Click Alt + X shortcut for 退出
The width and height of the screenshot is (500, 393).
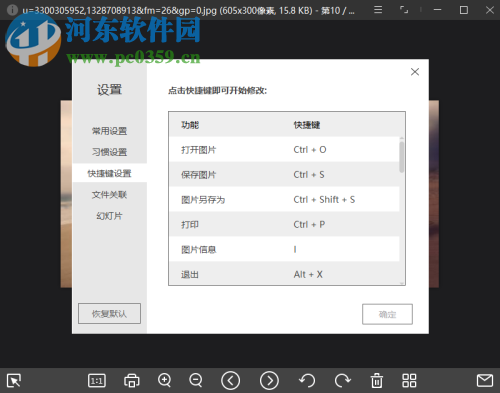pos(308,274)
